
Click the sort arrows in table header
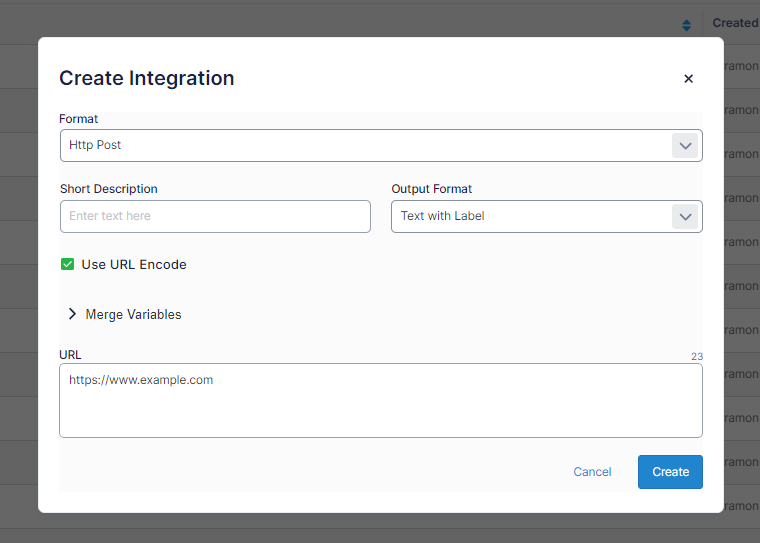[686, 25]
